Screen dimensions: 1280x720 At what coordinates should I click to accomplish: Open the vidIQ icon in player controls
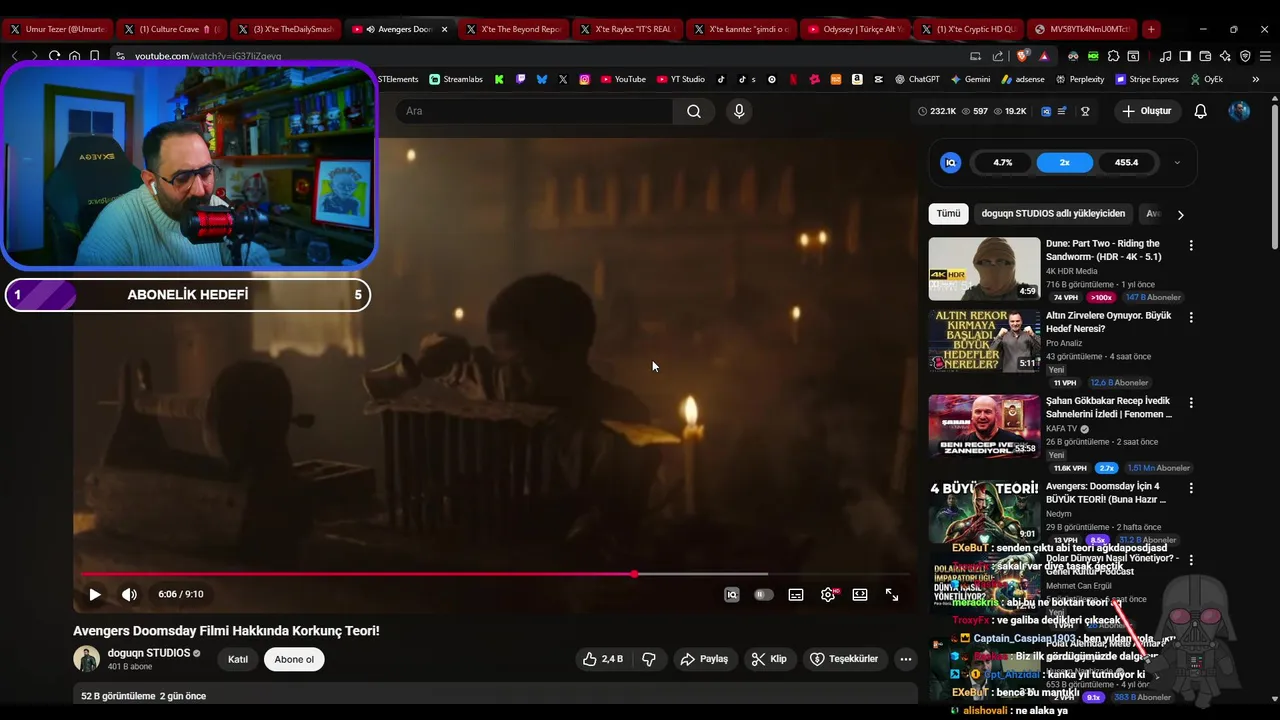(732, 594)
